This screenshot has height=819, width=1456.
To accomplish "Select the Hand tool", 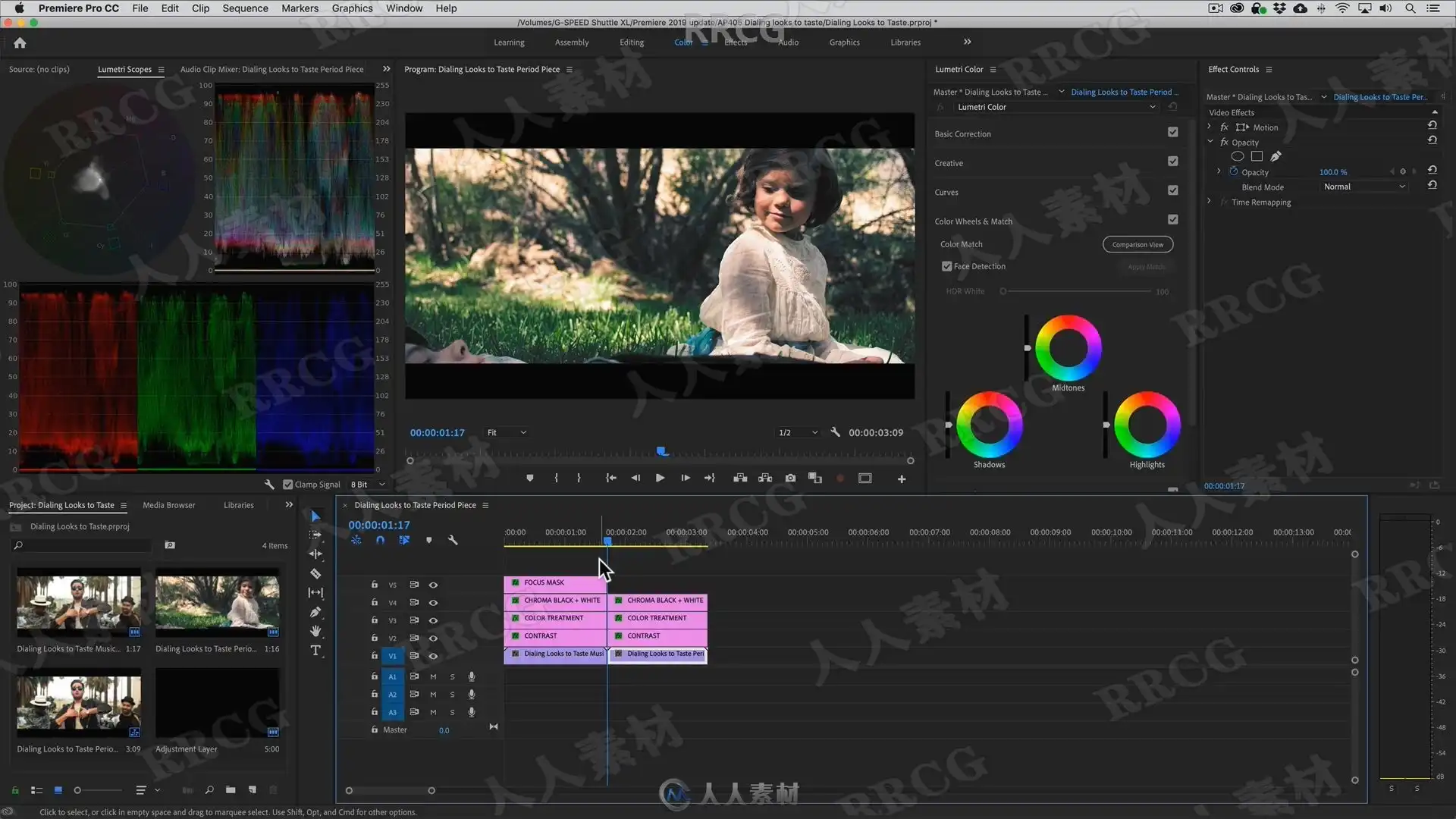I will [x=315, y=631].
